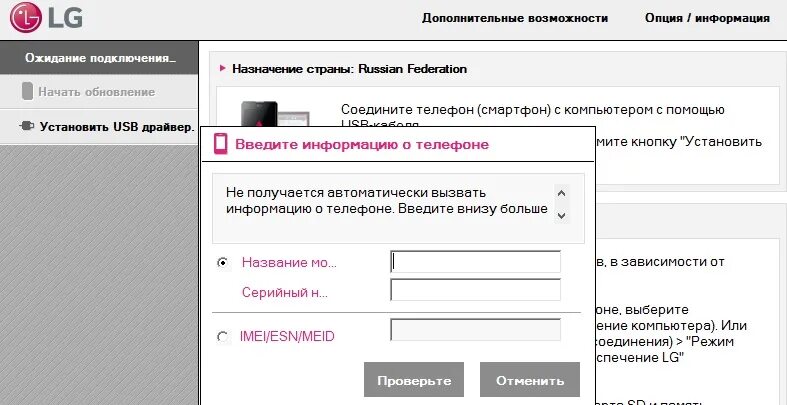Click the scroll up arrow in the message box
This screenshot has height=405, width=787.
[562, 193]
